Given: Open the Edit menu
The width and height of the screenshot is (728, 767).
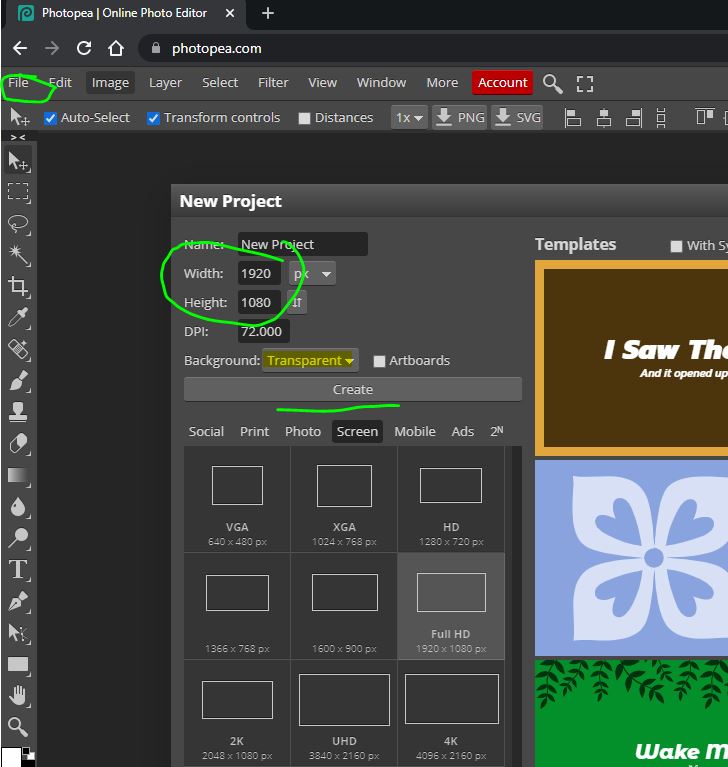Looking at the screenshot, I should pyautogui.click(x=60, y=82).
